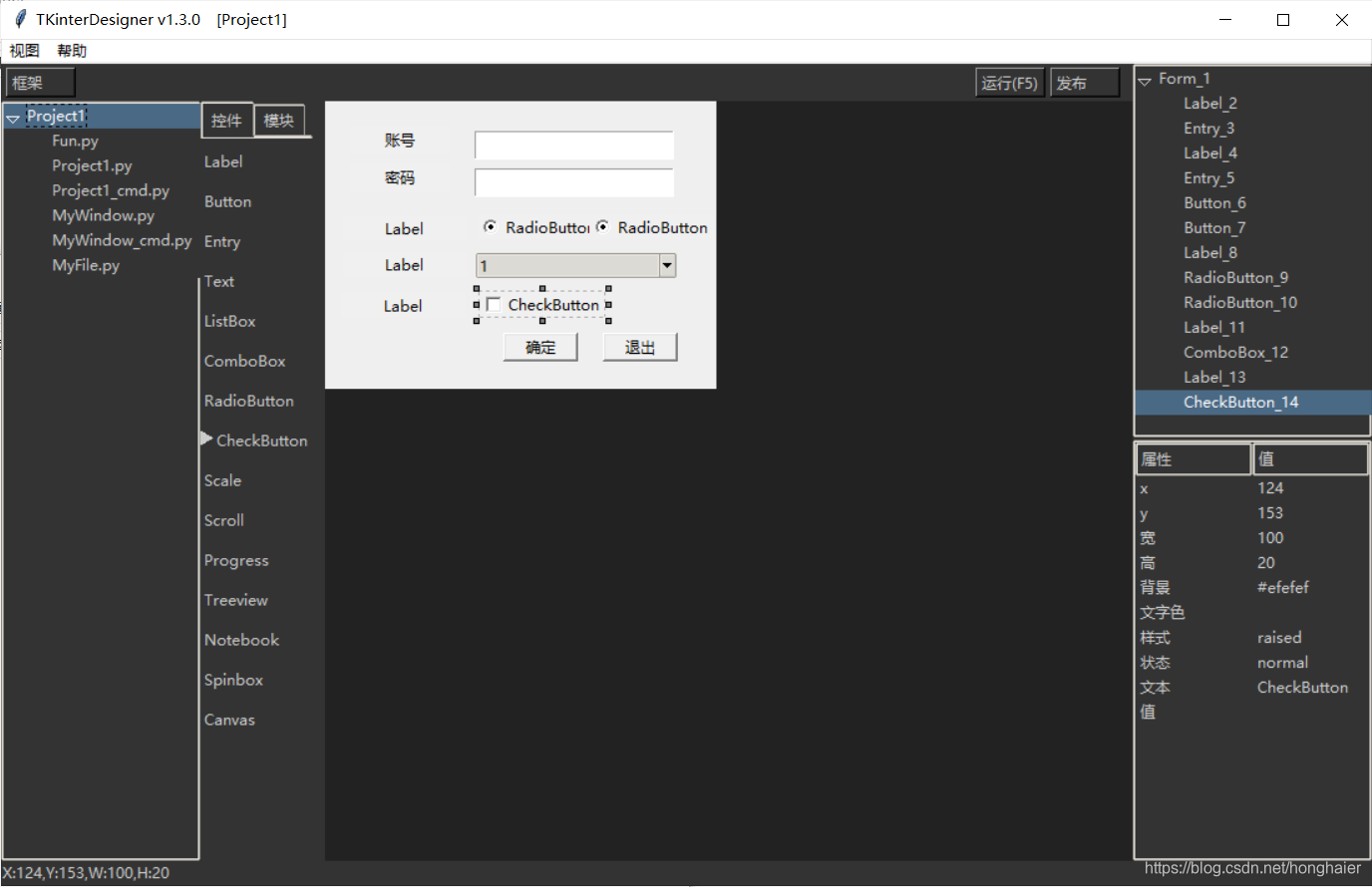Select the Scroll widget in palette

click(224, 520)
